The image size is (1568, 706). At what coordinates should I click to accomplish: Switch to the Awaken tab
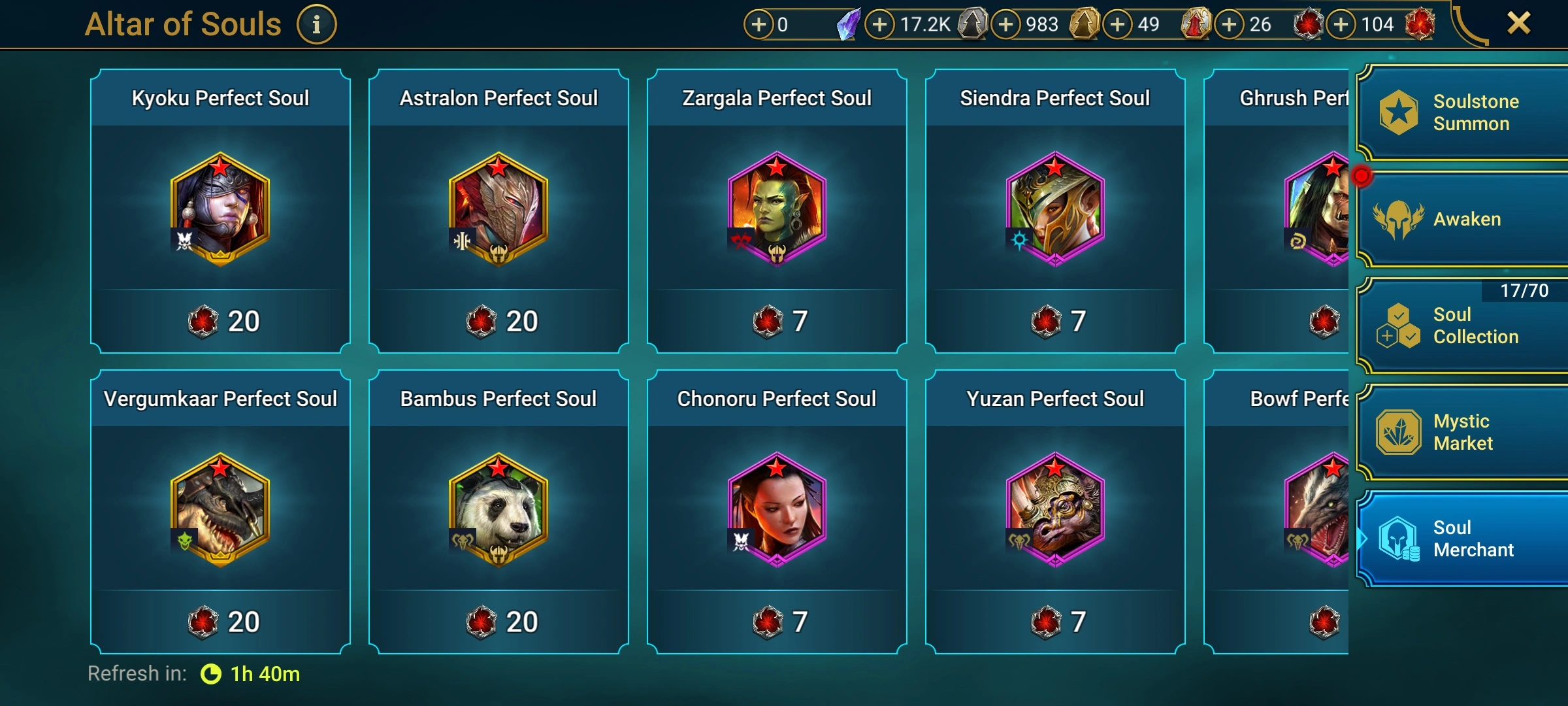1462,219
